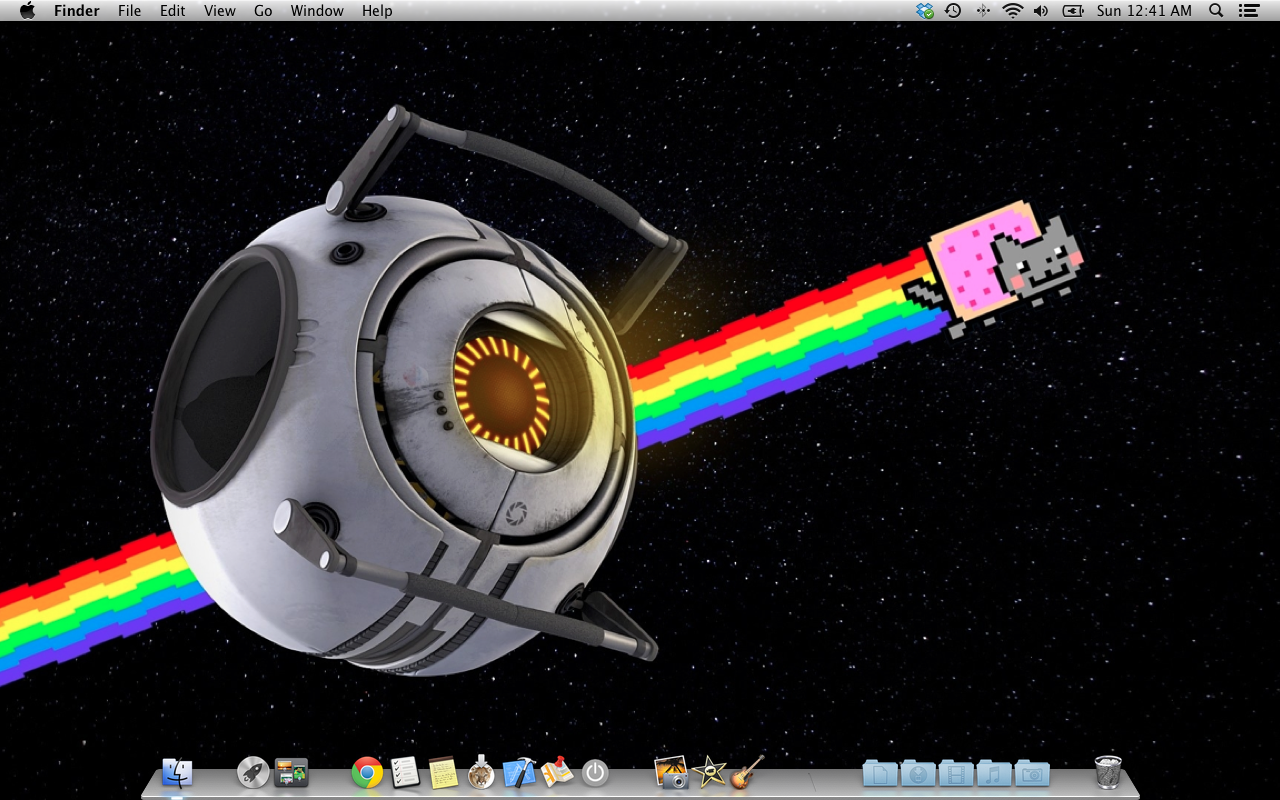Open the Apple menu
The height and width of the screenshot is (800, 1280).
27,11
